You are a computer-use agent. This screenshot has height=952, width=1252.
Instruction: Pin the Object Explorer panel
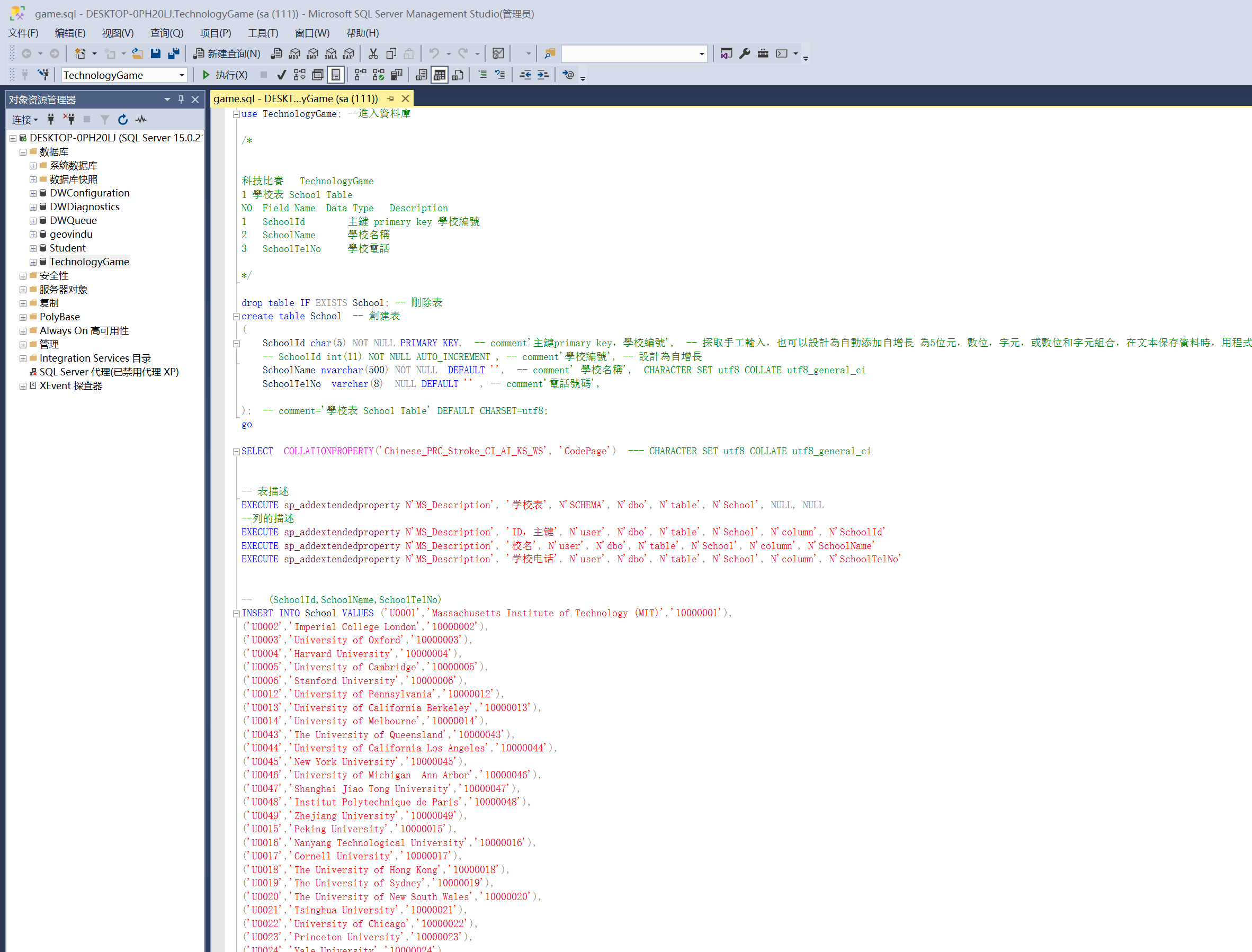(x=181, y=99)
